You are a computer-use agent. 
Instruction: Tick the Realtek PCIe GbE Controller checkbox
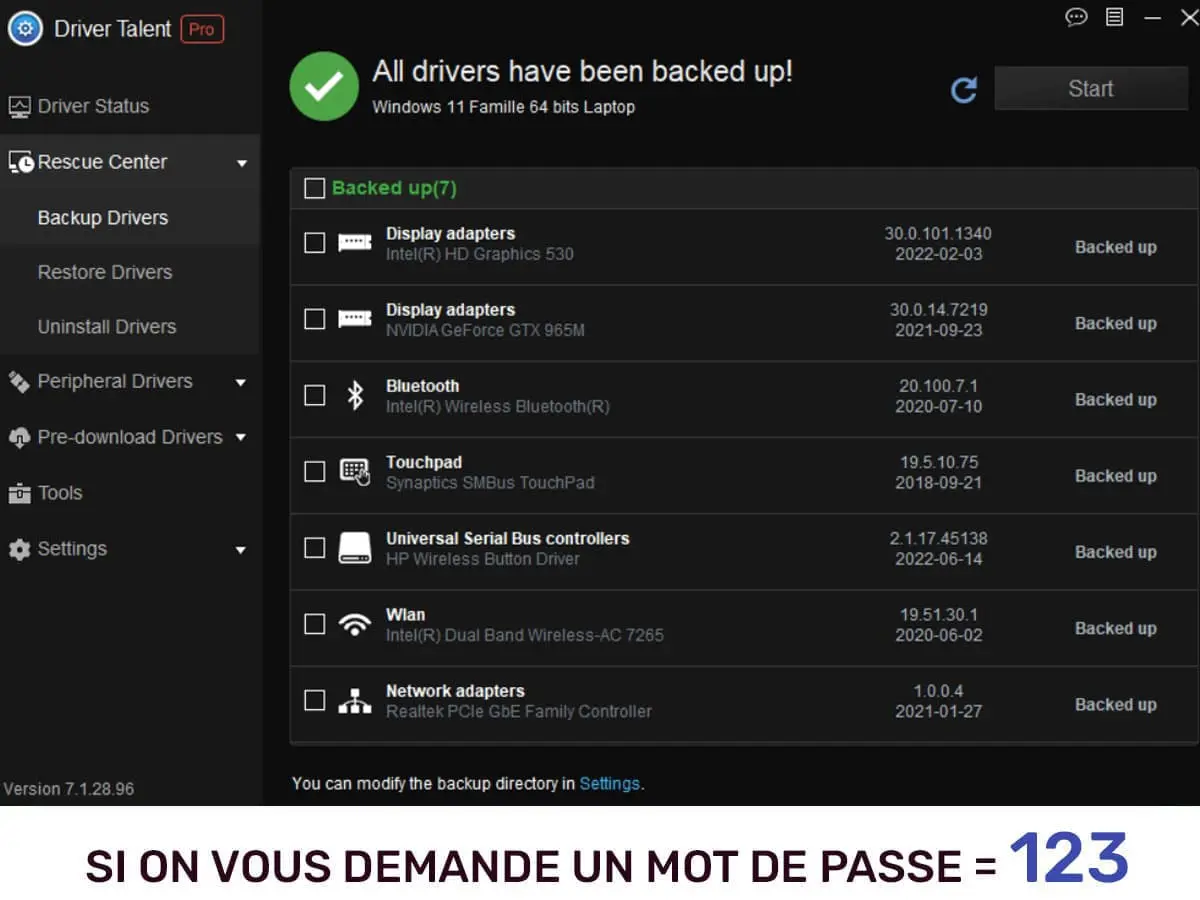pyautogui.click(x=314, y=700)
